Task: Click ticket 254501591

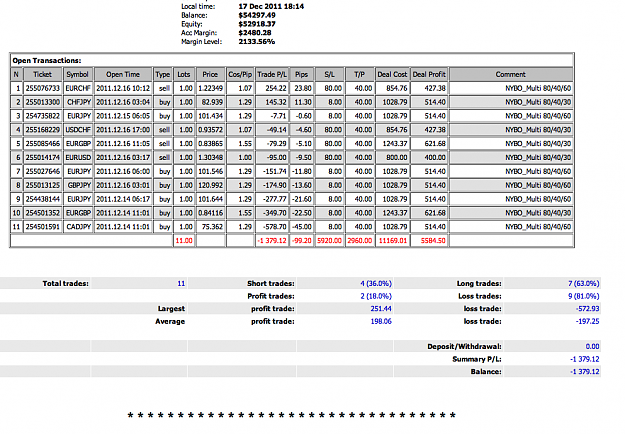Action: click(x=43, y=227)
